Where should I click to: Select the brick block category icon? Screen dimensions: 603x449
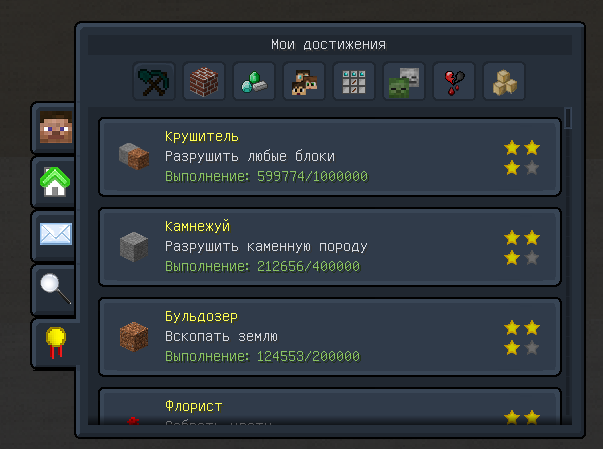click(204, 81)
